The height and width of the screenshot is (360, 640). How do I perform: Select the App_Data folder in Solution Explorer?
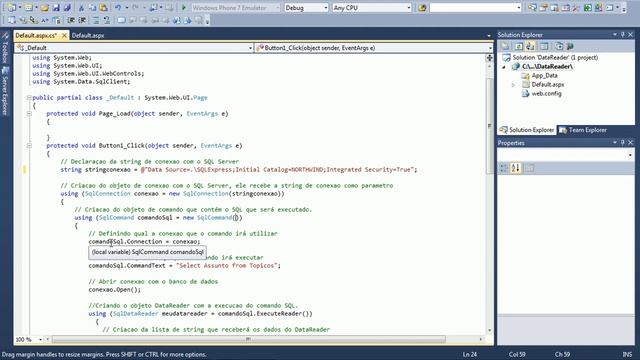click(544, 76)
